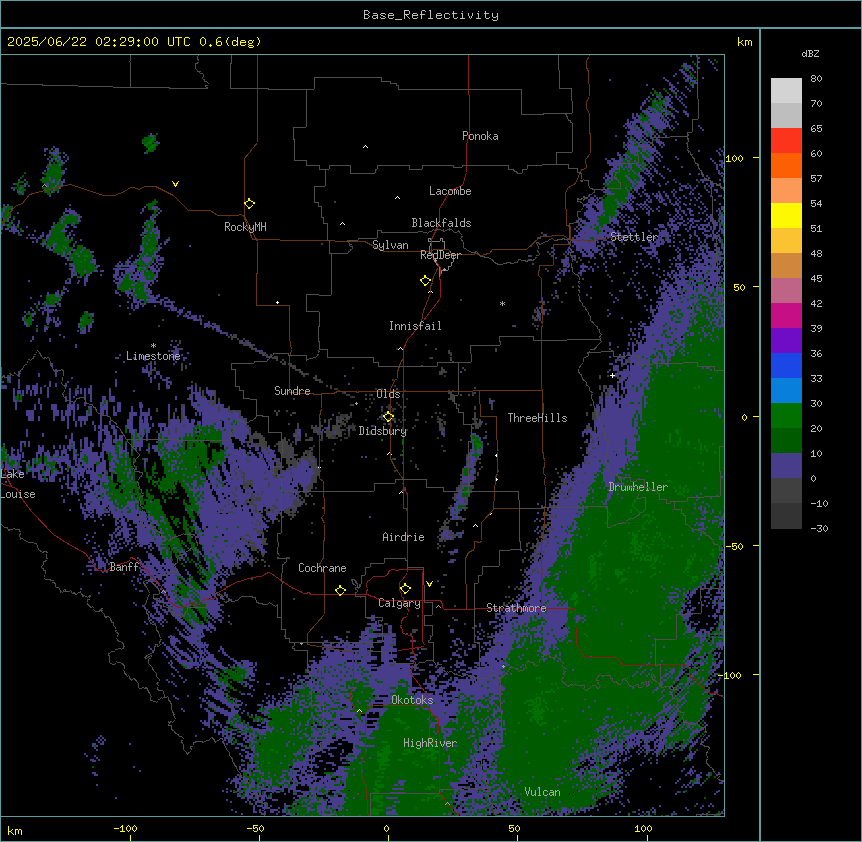Select the yellow 51-54 dBZ legend swatch

pos(786,215)
